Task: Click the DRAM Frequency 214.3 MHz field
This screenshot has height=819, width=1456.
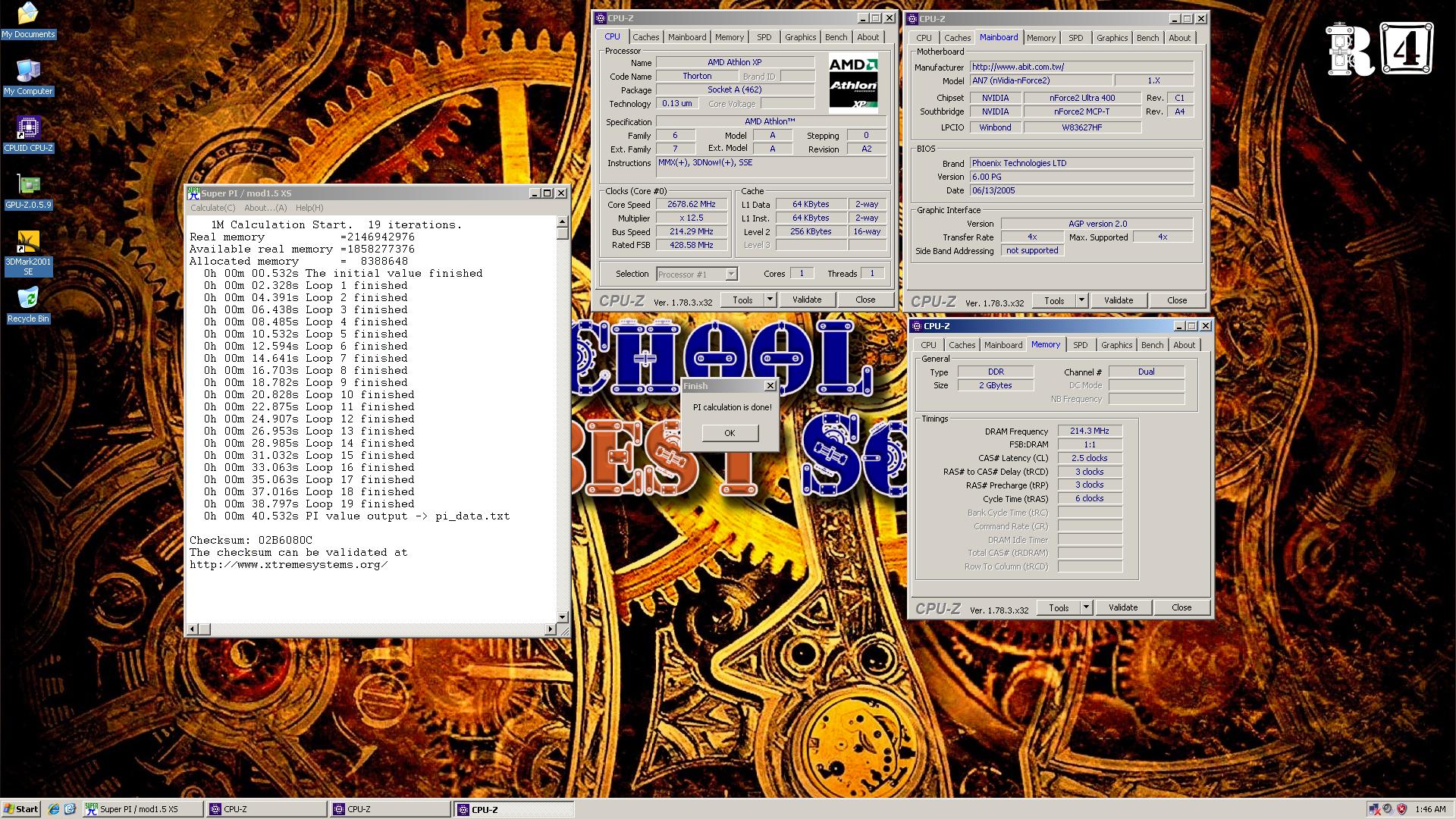Action: tap(1090, 431)
